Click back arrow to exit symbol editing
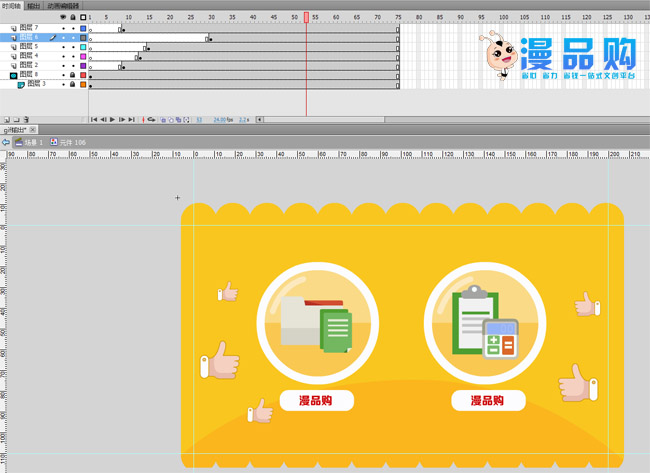Image resolution: width=650 pixels, height=473 pixels. (x=6, y=142)
